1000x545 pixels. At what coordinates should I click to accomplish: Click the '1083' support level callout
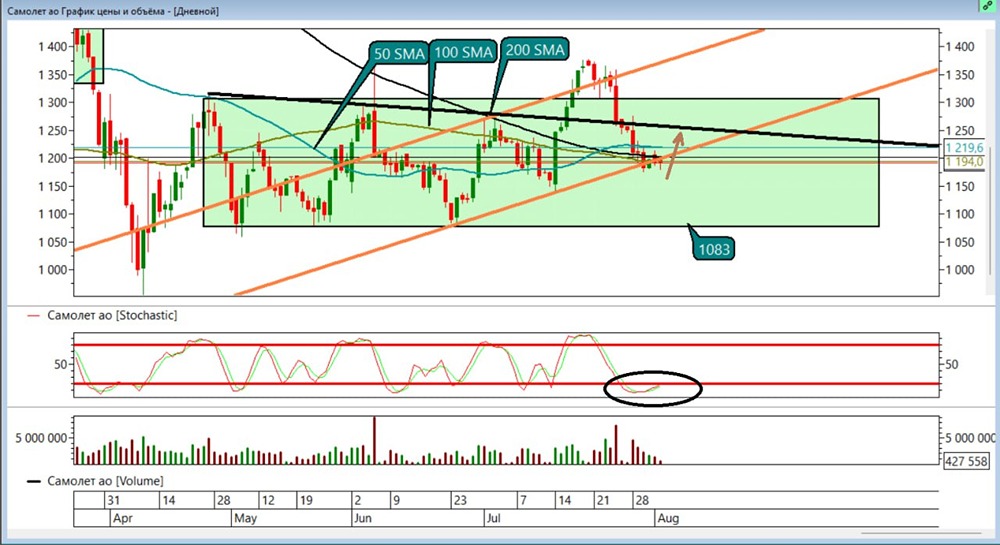tap(714, 249)
